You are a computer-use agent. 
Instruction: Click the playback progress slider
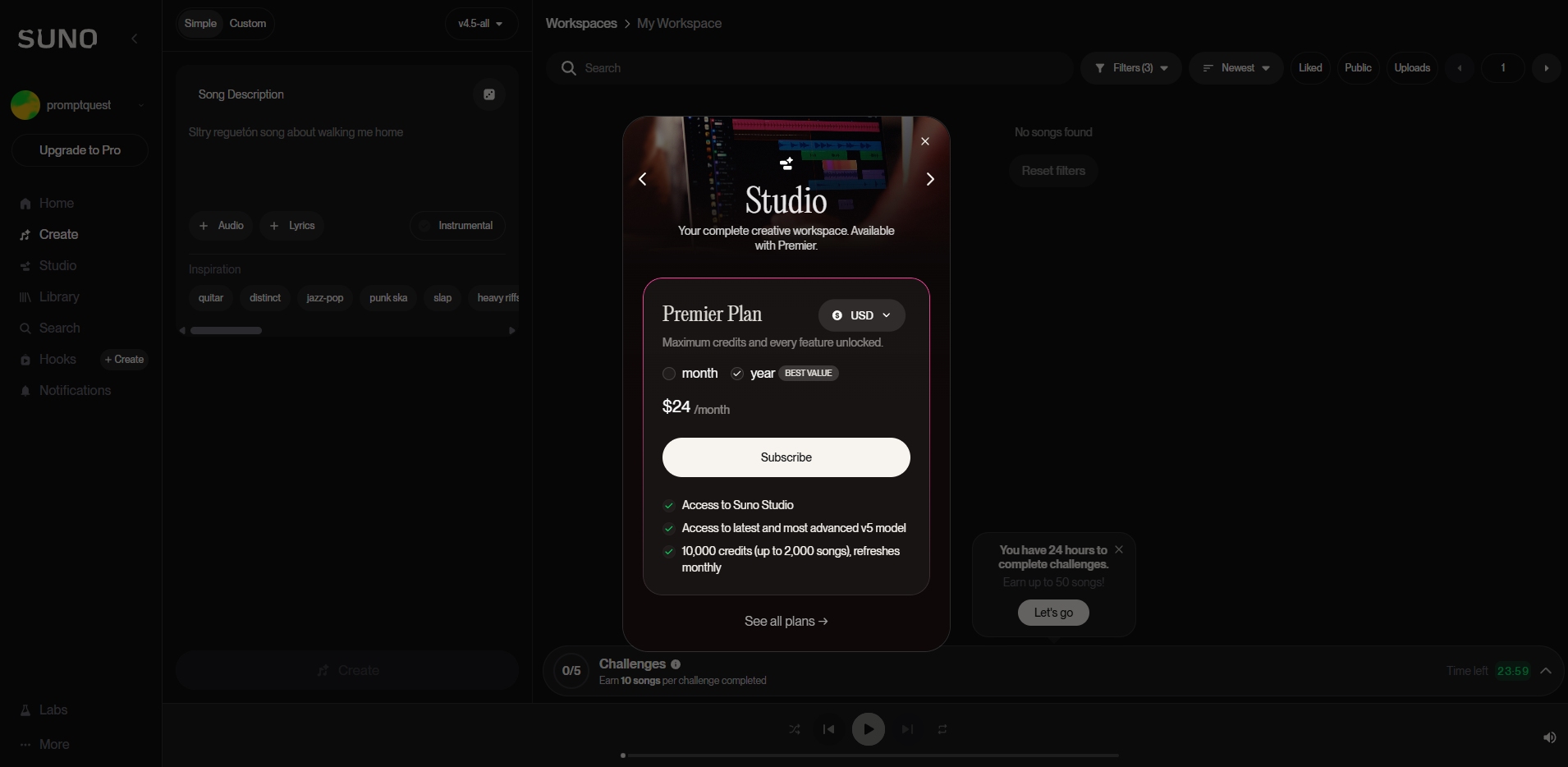click(870, 755)
